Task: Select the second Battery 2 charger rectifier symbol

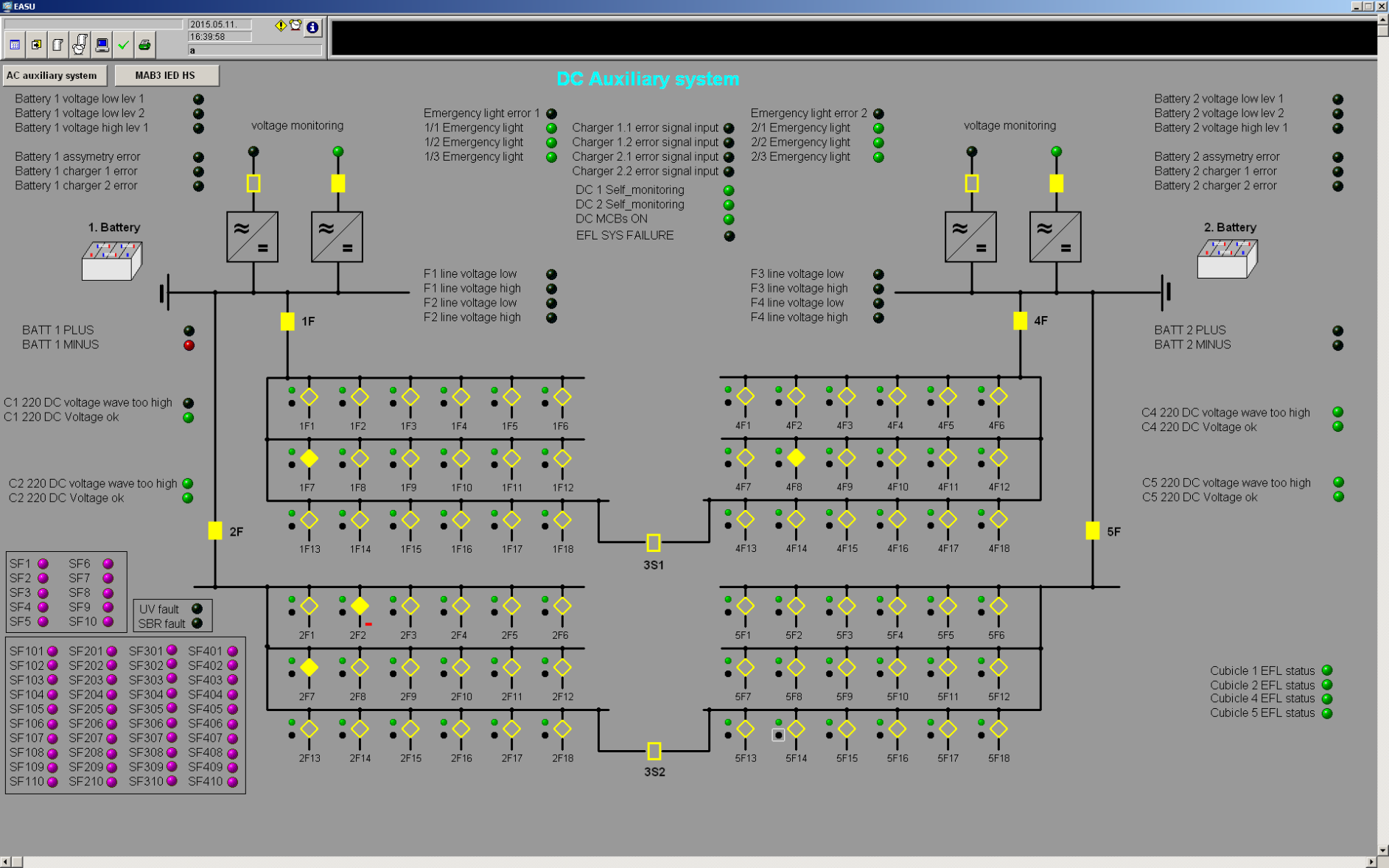Action: pos(1056,237)
